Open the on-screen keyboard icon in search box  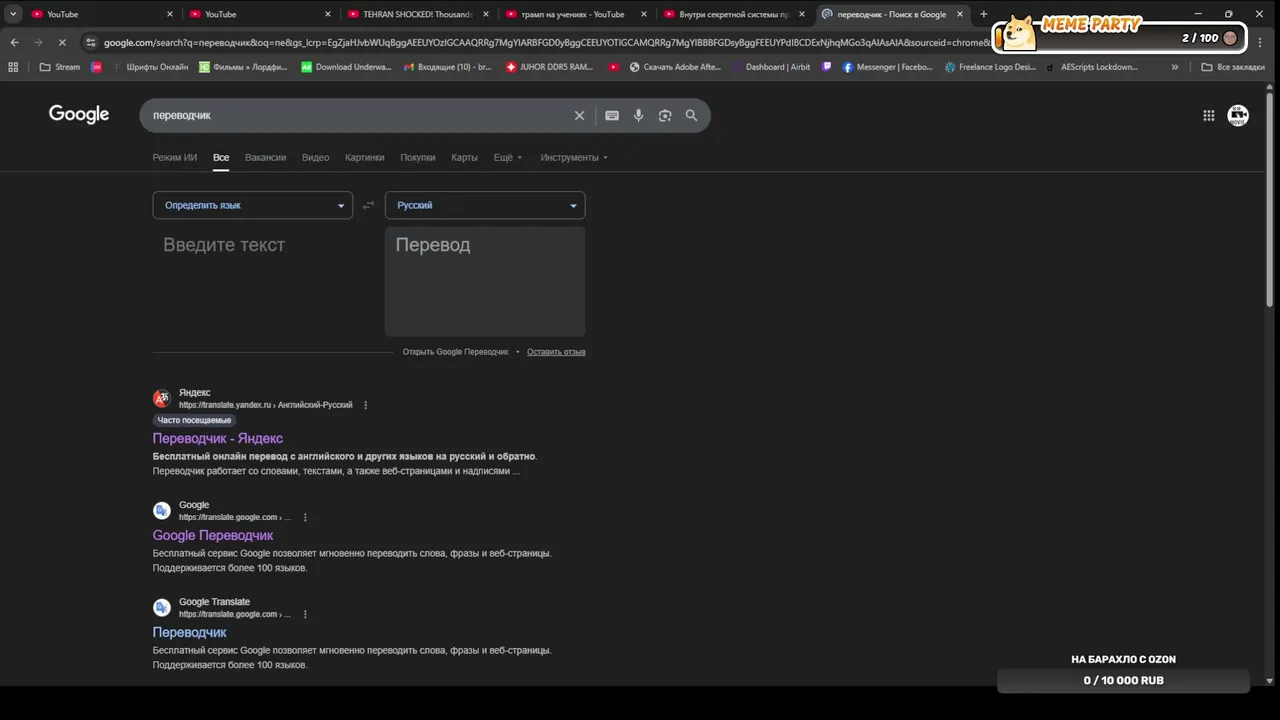coord(612,115)
